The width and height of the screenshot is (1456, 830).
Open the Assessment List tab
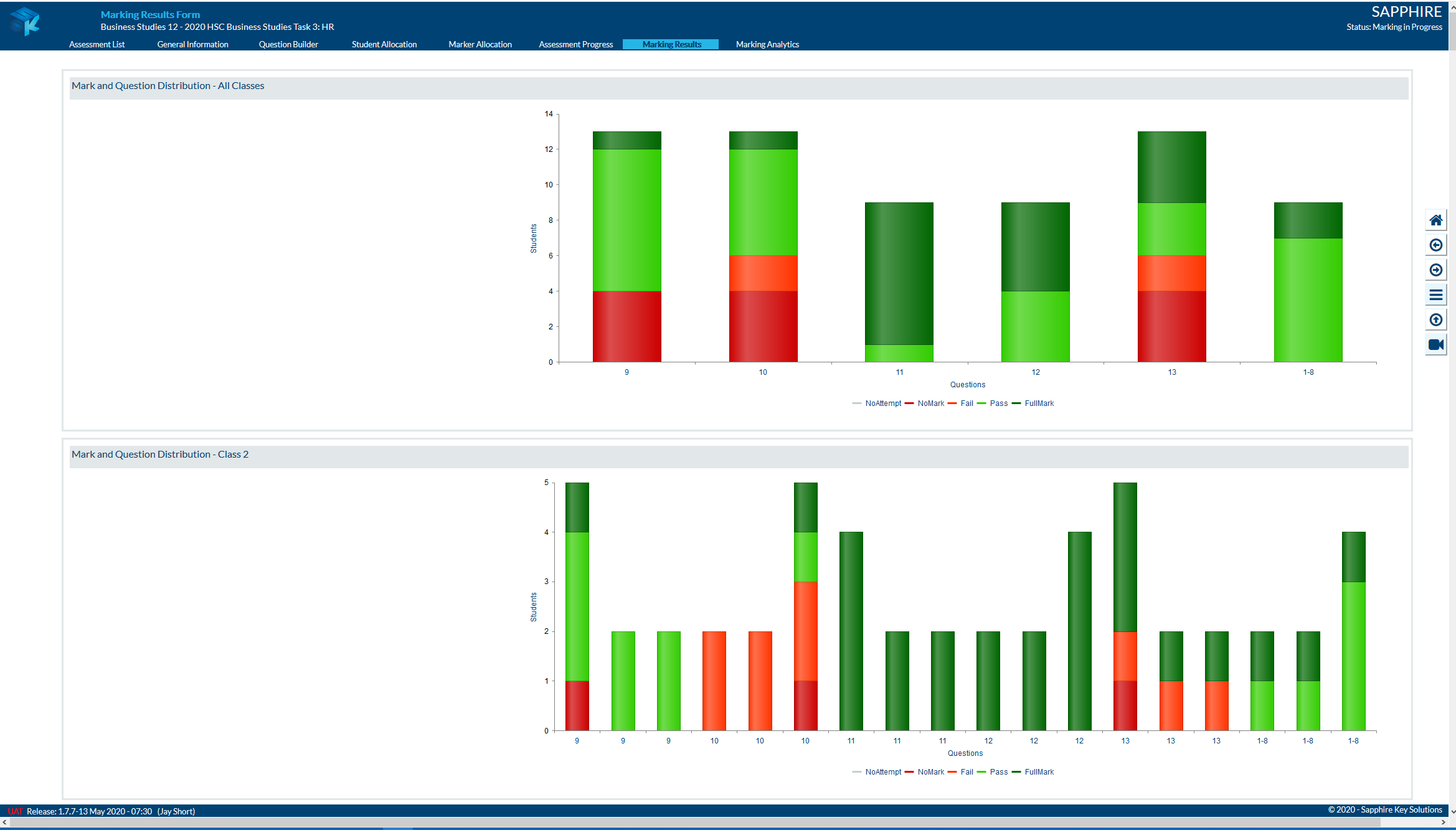pos(97,44)
